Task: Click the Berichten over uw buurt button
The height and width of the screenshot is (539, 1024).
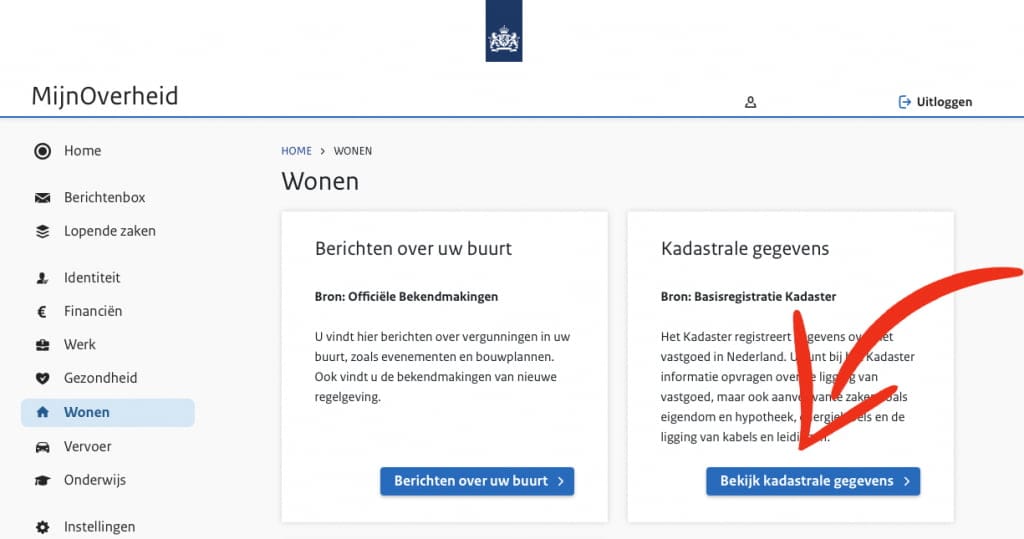Action: tap(477, 481)
